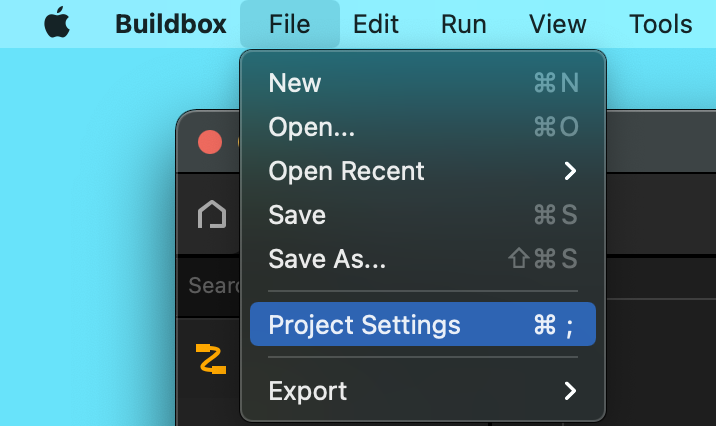This screenshot has height=426, width=716.
Task: Select the orange node path icon
Action: click(211, 359)
